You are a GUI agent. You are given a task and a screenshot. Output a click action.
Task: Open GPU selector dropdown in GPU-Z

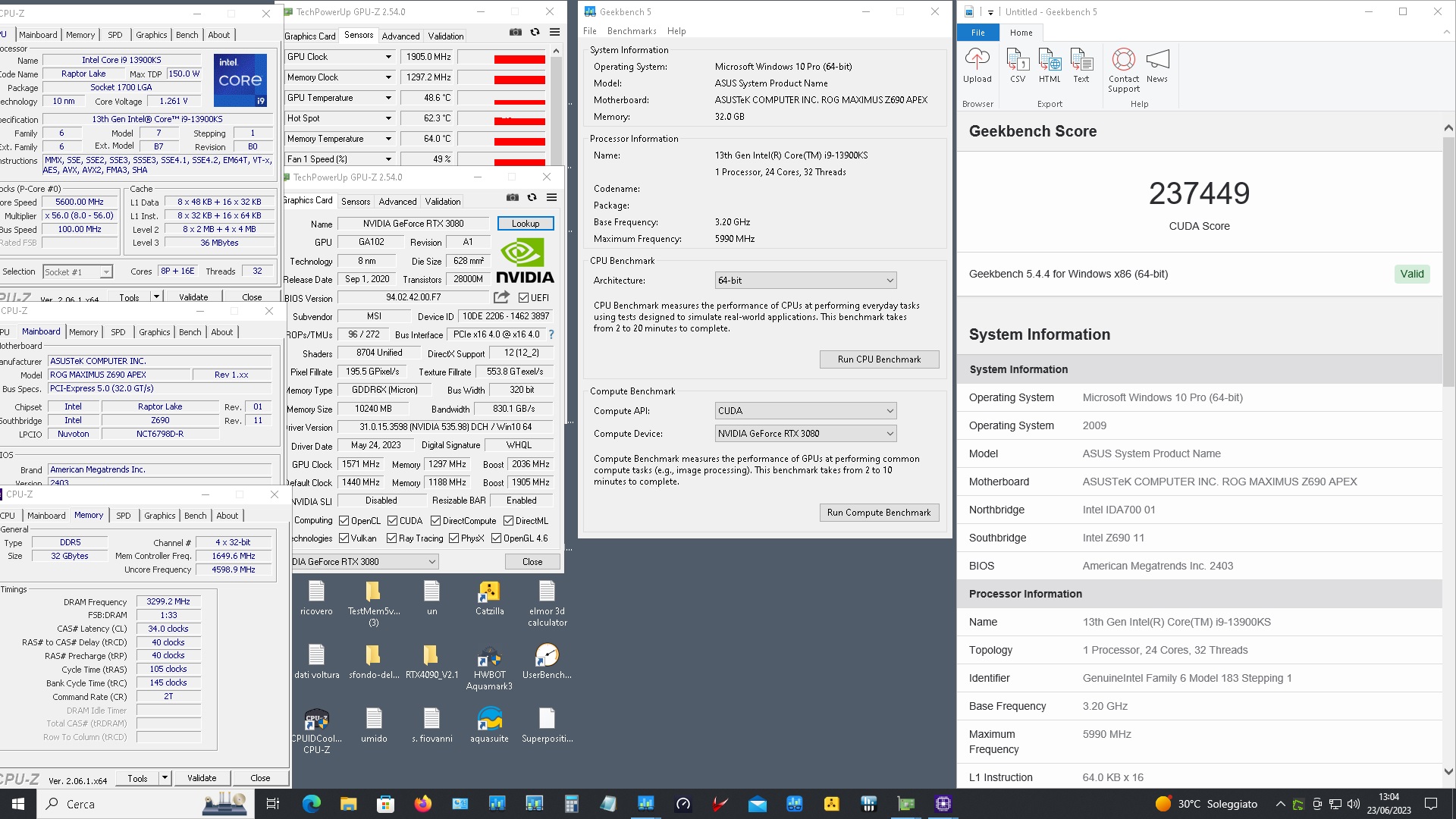(365, 562)
